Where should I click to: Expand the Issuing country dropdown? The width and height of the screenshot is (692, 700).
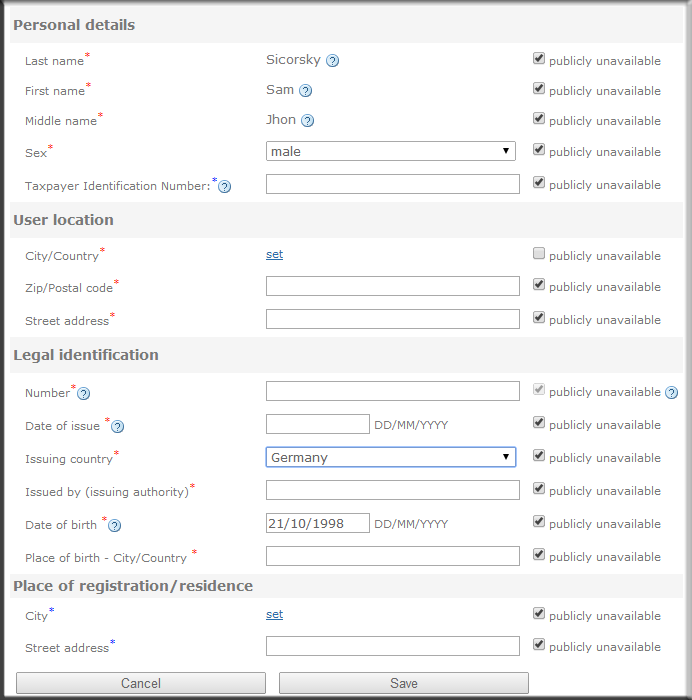[391, 457]
